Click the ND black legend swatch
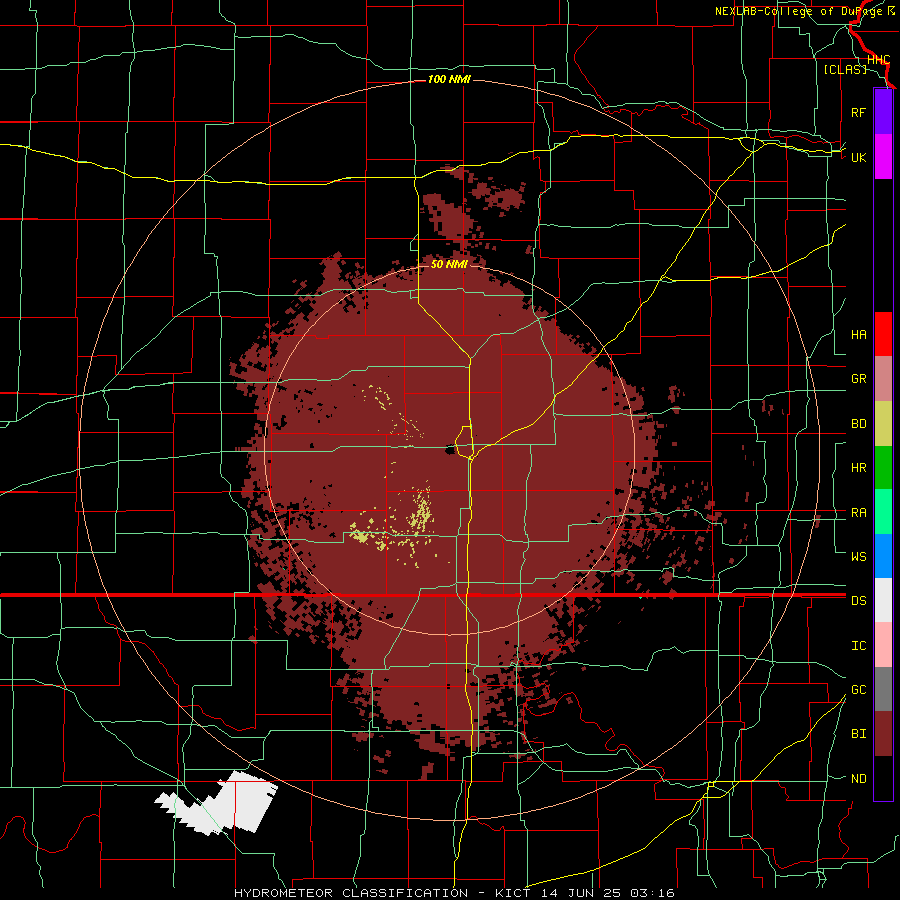Image resolution: width=900 pixels, height=900 pixels. point(883,778)
